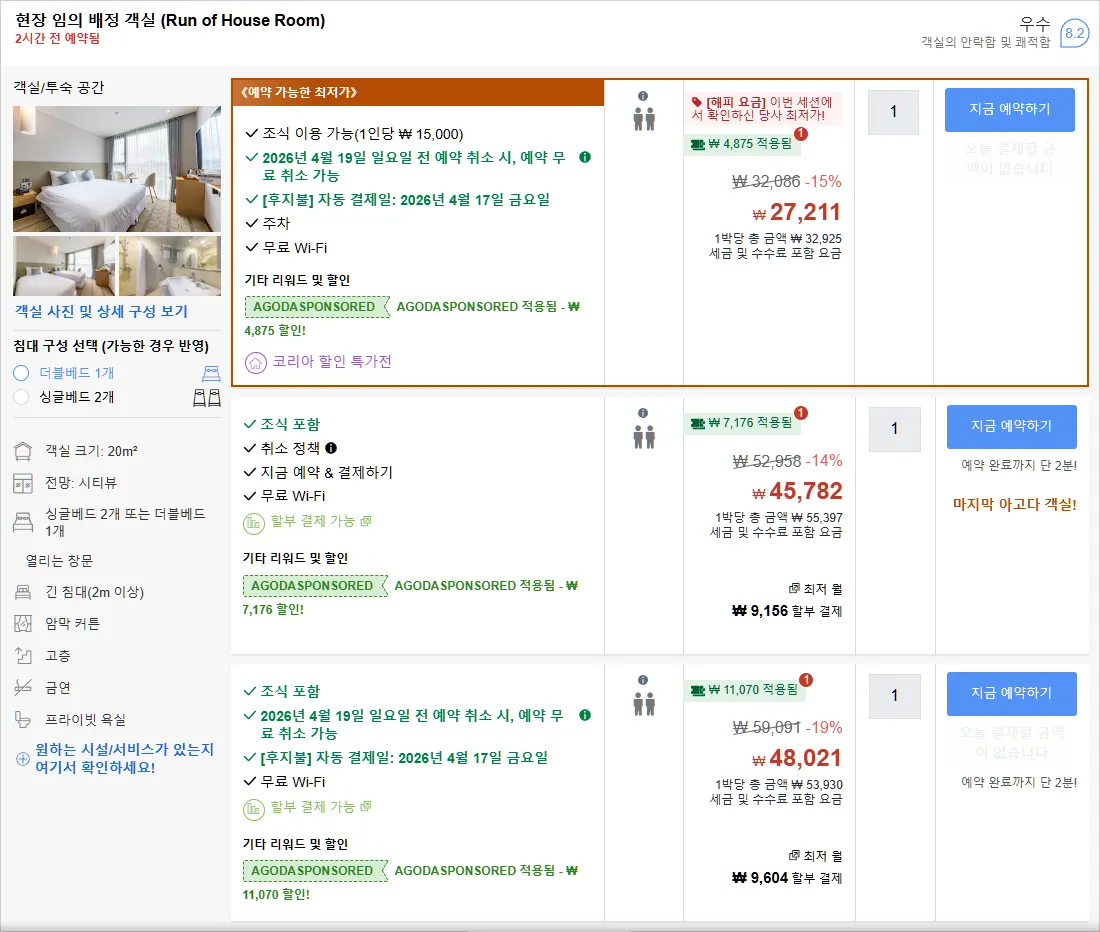The width and height of the screenshot is (1100, 932).
Task: Click the private bathroom icon beside 프라이빗 욕실
Action: click(23, 720)
